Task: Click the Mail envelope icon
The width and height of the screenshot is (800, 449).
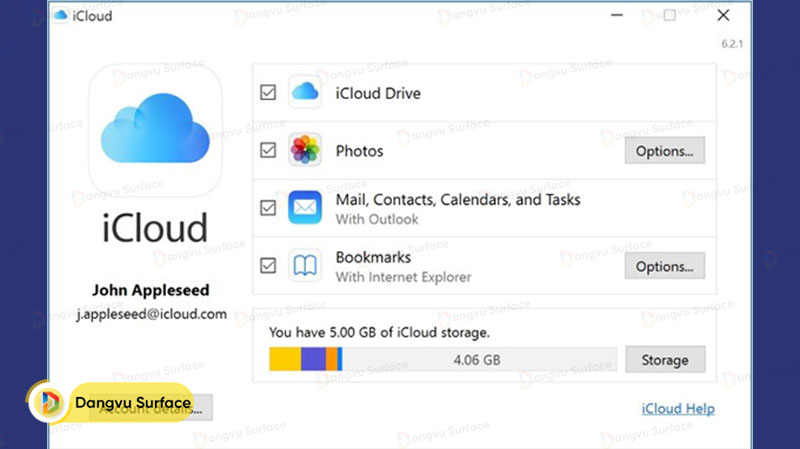Action: (305, 208)
